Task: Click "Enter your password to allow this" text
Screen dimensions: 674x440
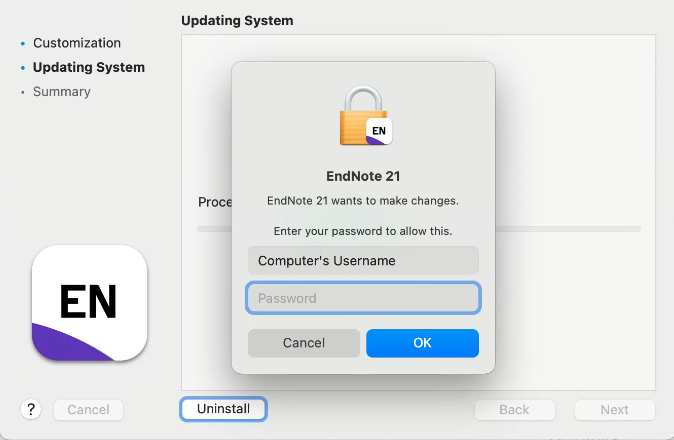Action: [363, 231]
